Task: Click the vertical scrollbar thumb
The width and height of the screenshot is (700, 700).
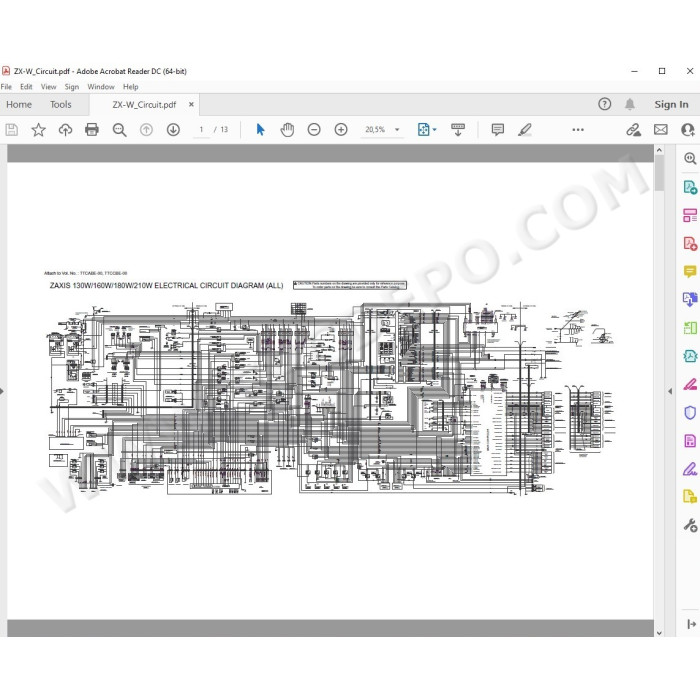Action: 659,173
